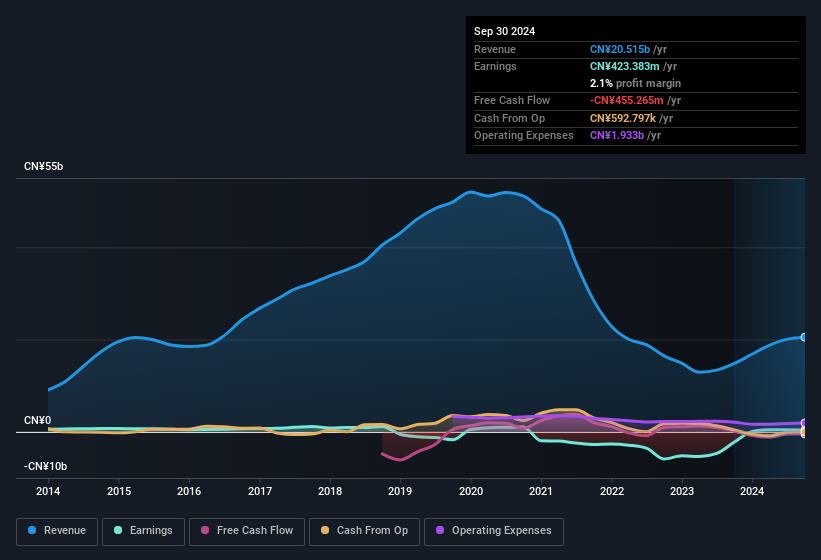
Task: Toggle the Operating Expenses legend button
Action: [x=493, y=531]
